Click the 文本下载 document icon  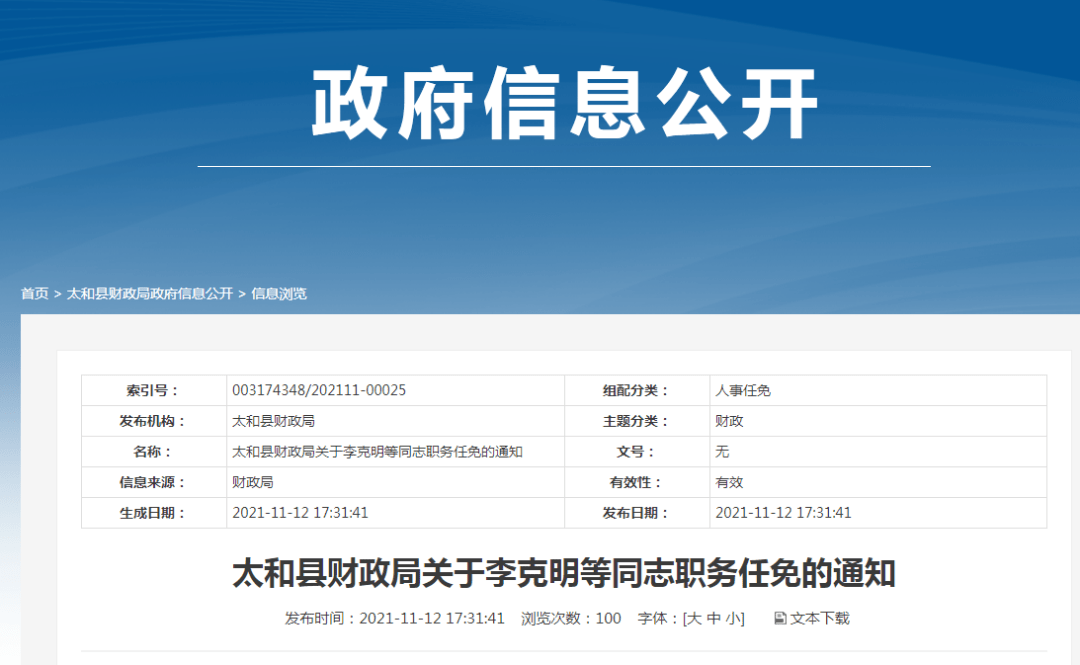(x=780, y=618)
